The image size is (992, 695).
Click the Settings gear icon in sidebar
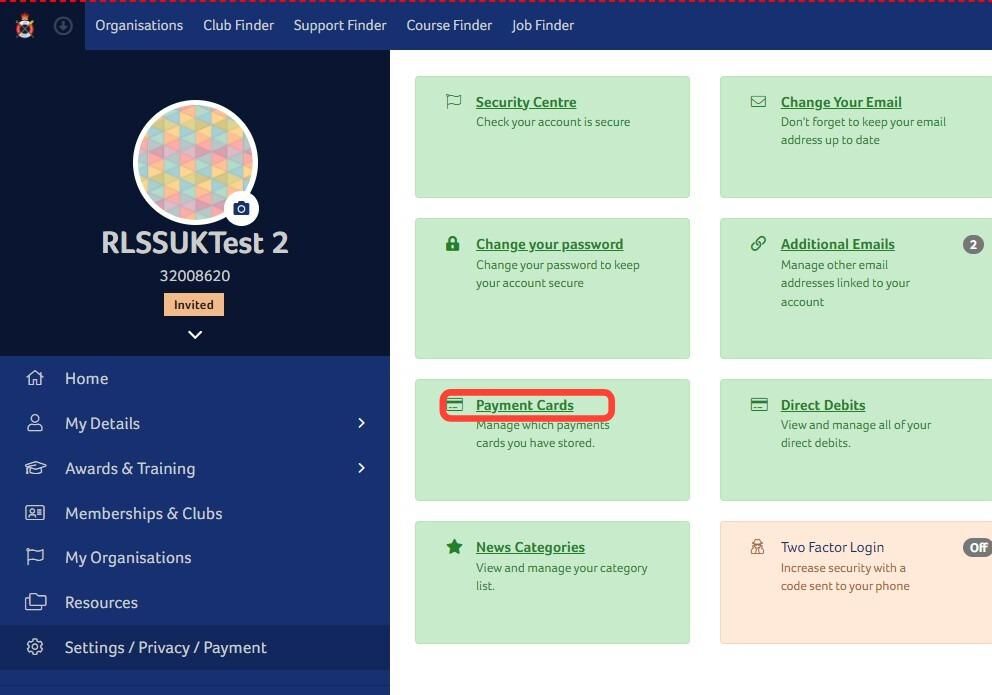click(x=35, y=646)
